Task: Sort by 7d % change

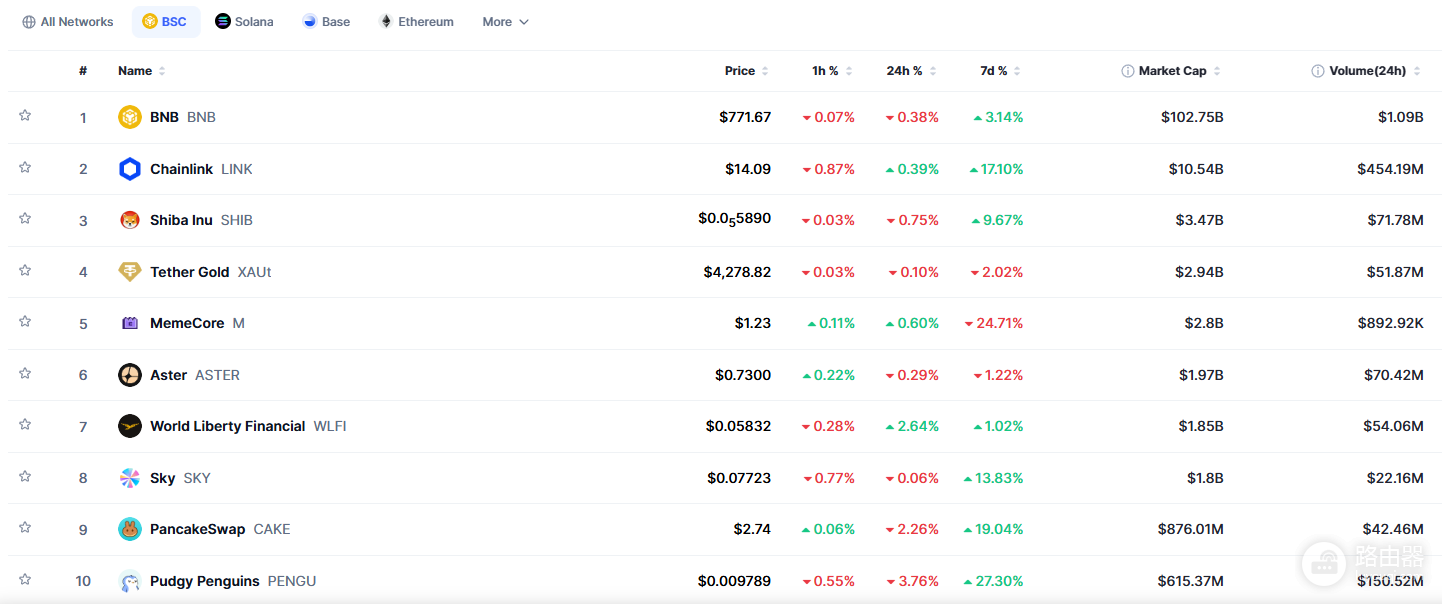Action: point(1000,71)
